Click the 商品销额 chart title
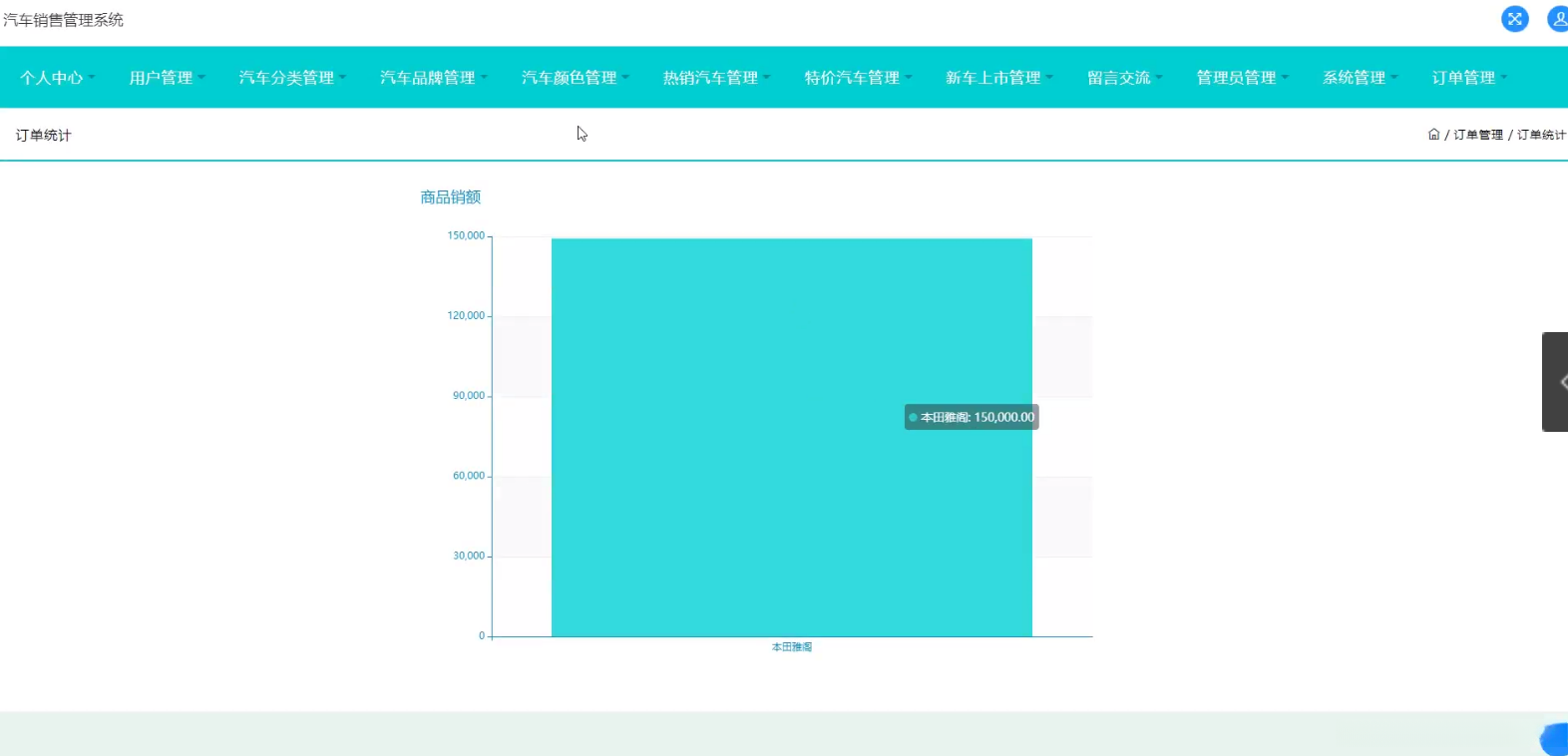 (451, 197)
